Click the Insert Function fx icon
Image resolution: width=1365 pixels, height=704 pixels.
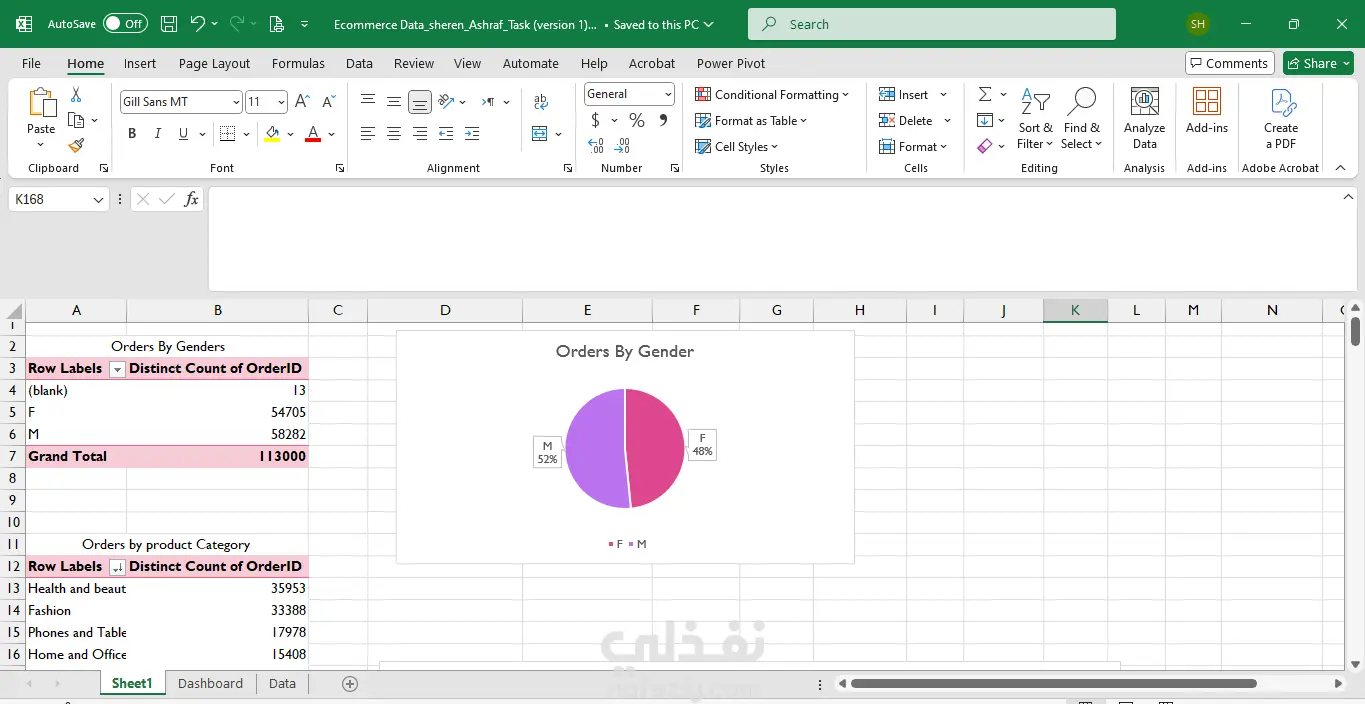(x=192, y=199)
